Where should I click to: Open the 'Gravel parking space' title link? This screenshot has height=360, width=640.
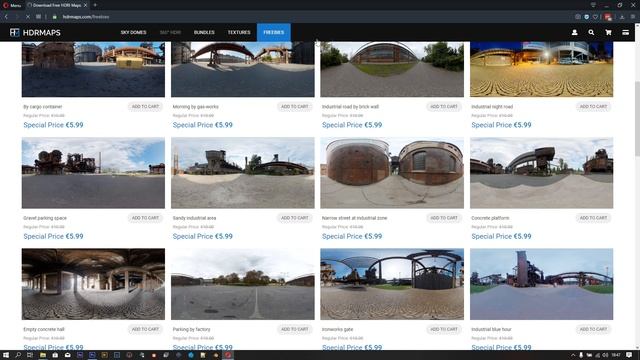(x=45, y=218)
